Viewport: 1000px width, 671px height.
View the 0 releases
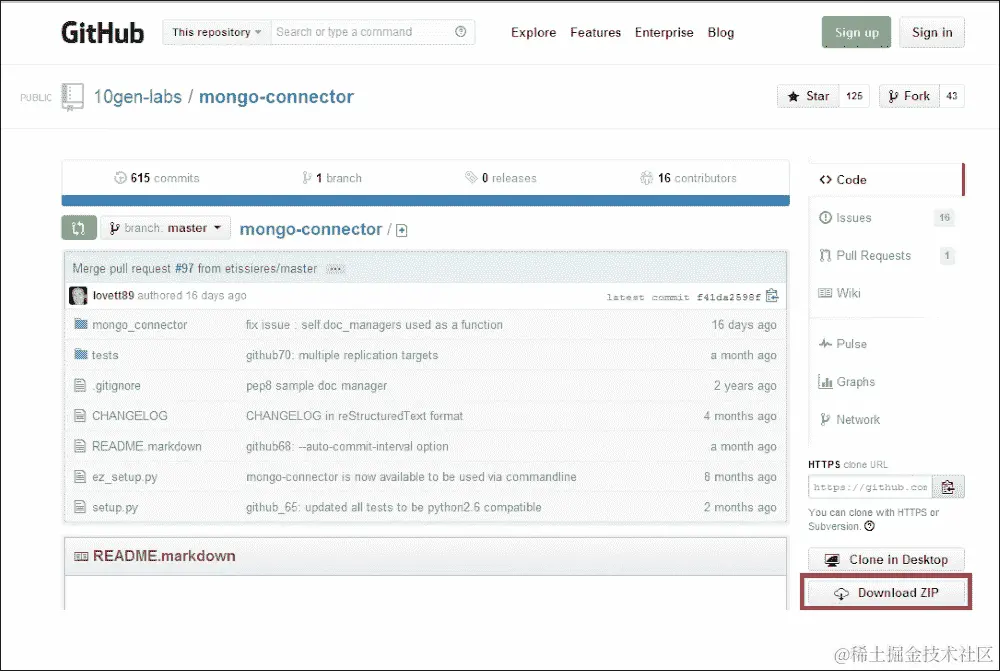click(501, 178)
